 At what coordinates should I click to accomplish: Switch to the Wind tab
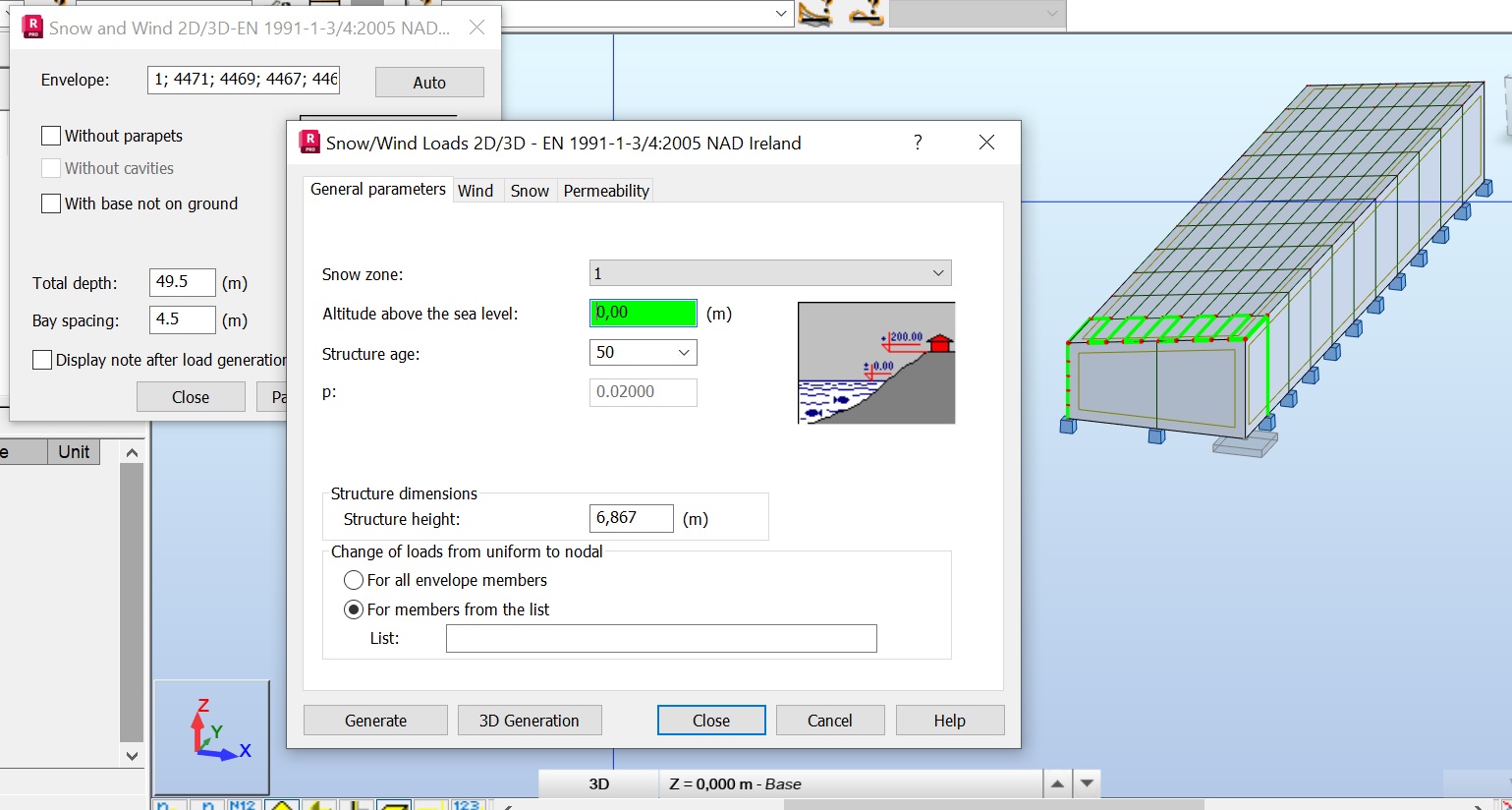click(477, 190)
